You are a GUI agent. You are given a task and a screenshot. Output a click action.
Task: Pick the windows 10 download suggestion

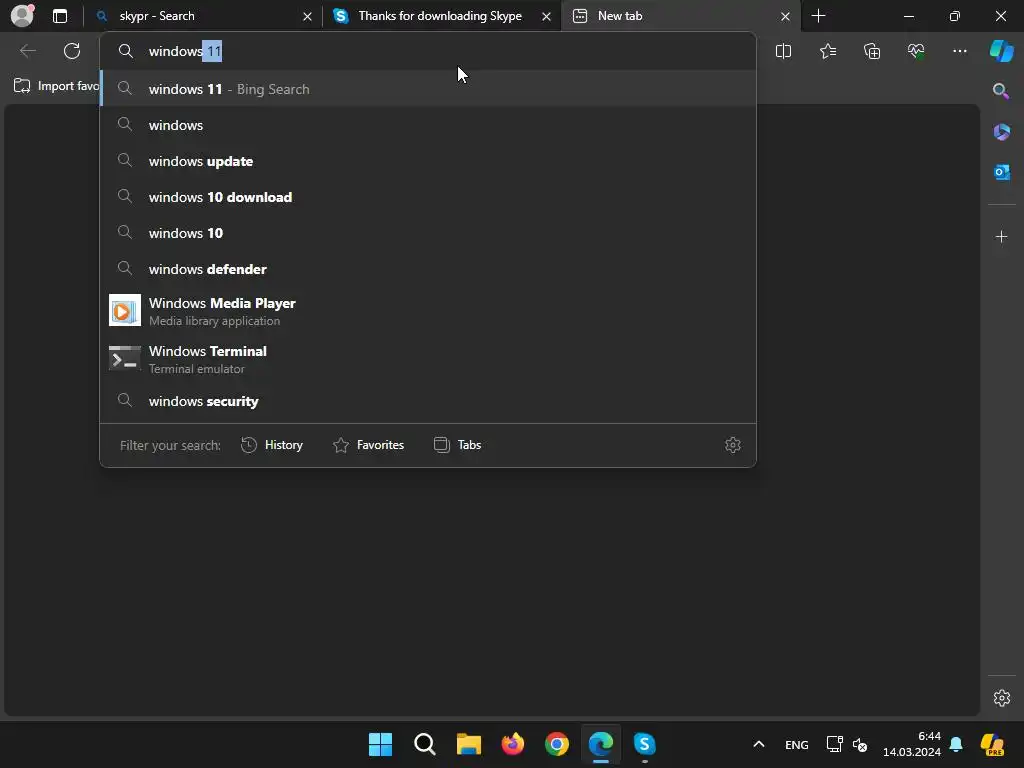pyautogui.click(x=428, y=197)
